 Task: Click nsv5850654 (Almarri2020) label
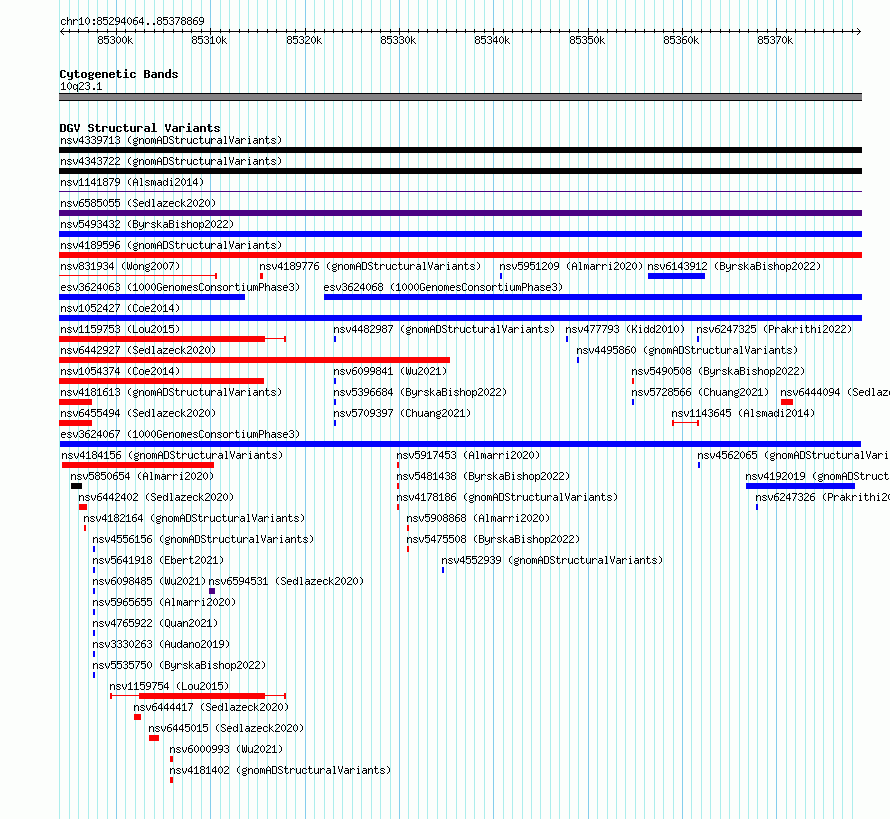tap(142, 476)
